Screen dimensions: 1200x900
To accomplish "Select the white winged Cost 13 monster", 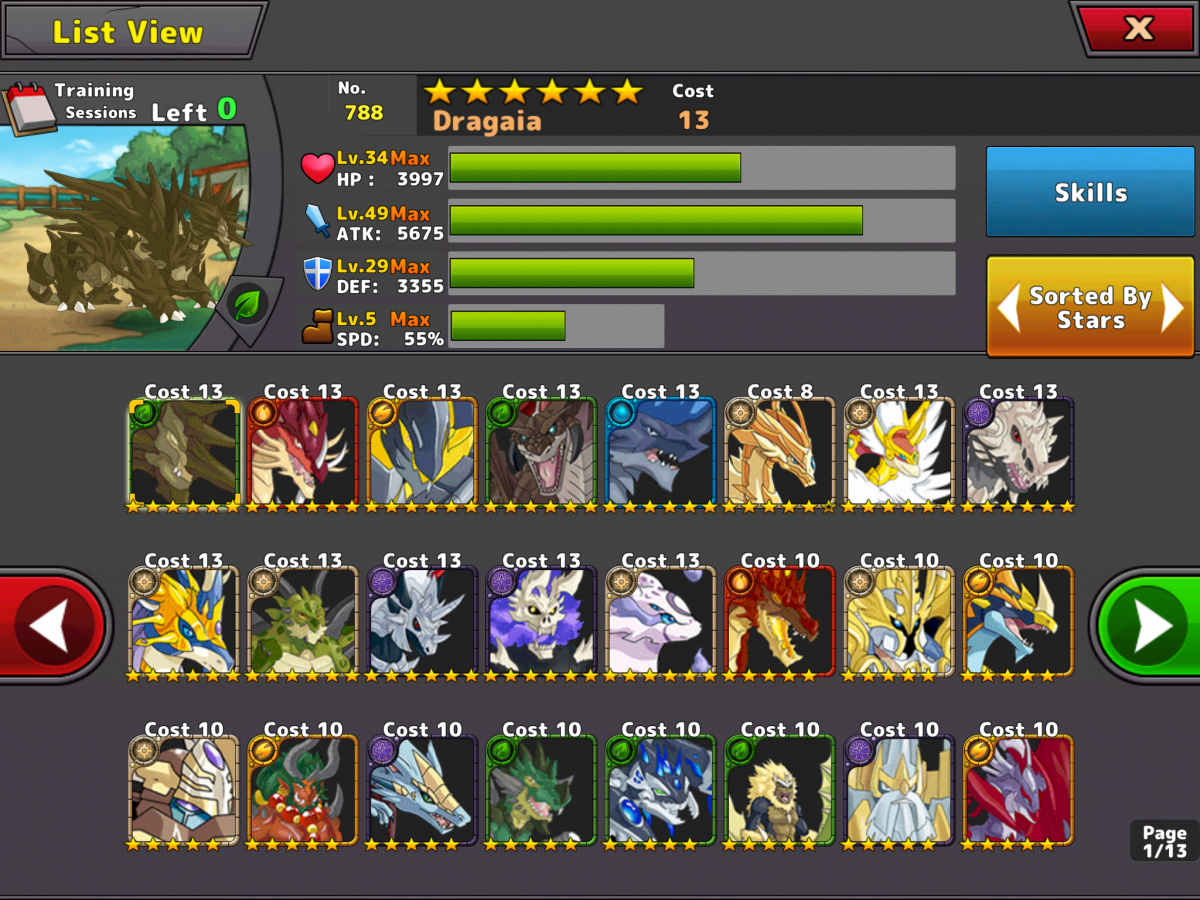I will point(898,452).
